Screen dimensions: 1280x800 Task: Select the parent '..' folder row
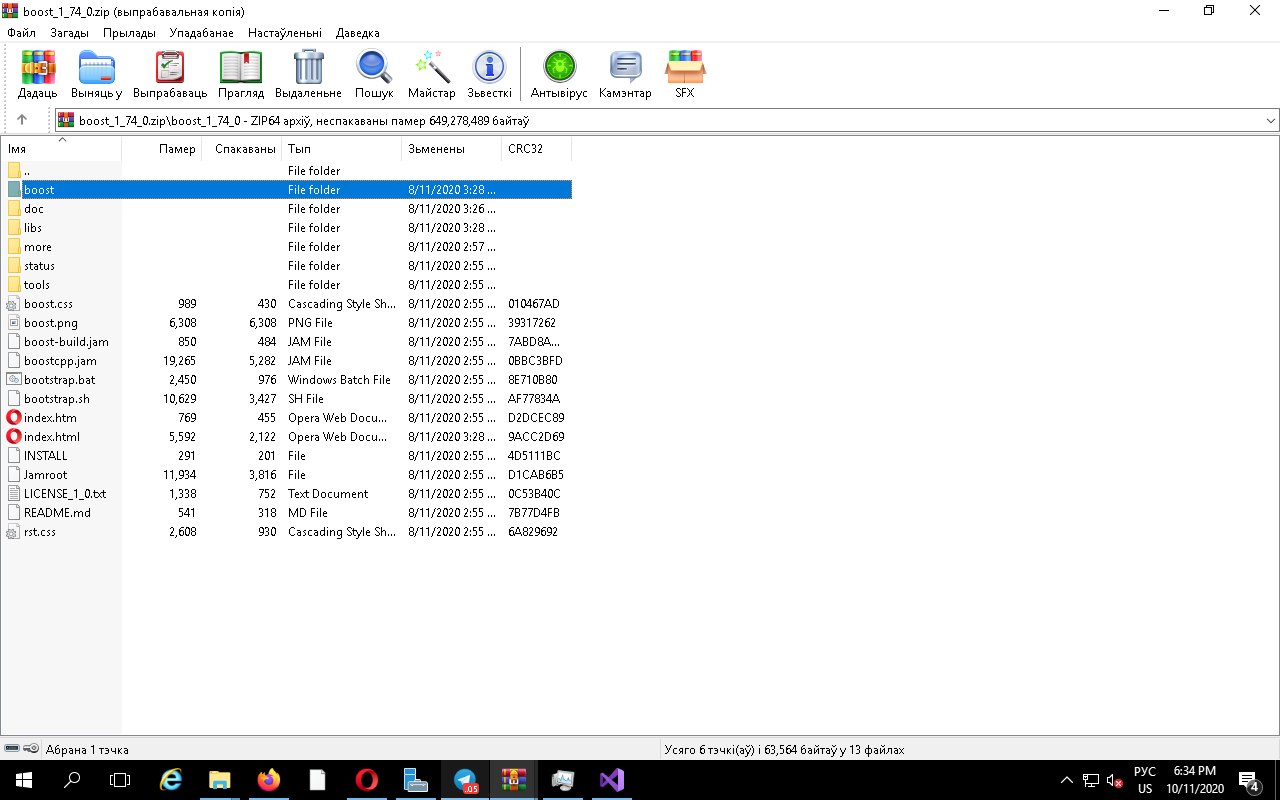[287, 171]
